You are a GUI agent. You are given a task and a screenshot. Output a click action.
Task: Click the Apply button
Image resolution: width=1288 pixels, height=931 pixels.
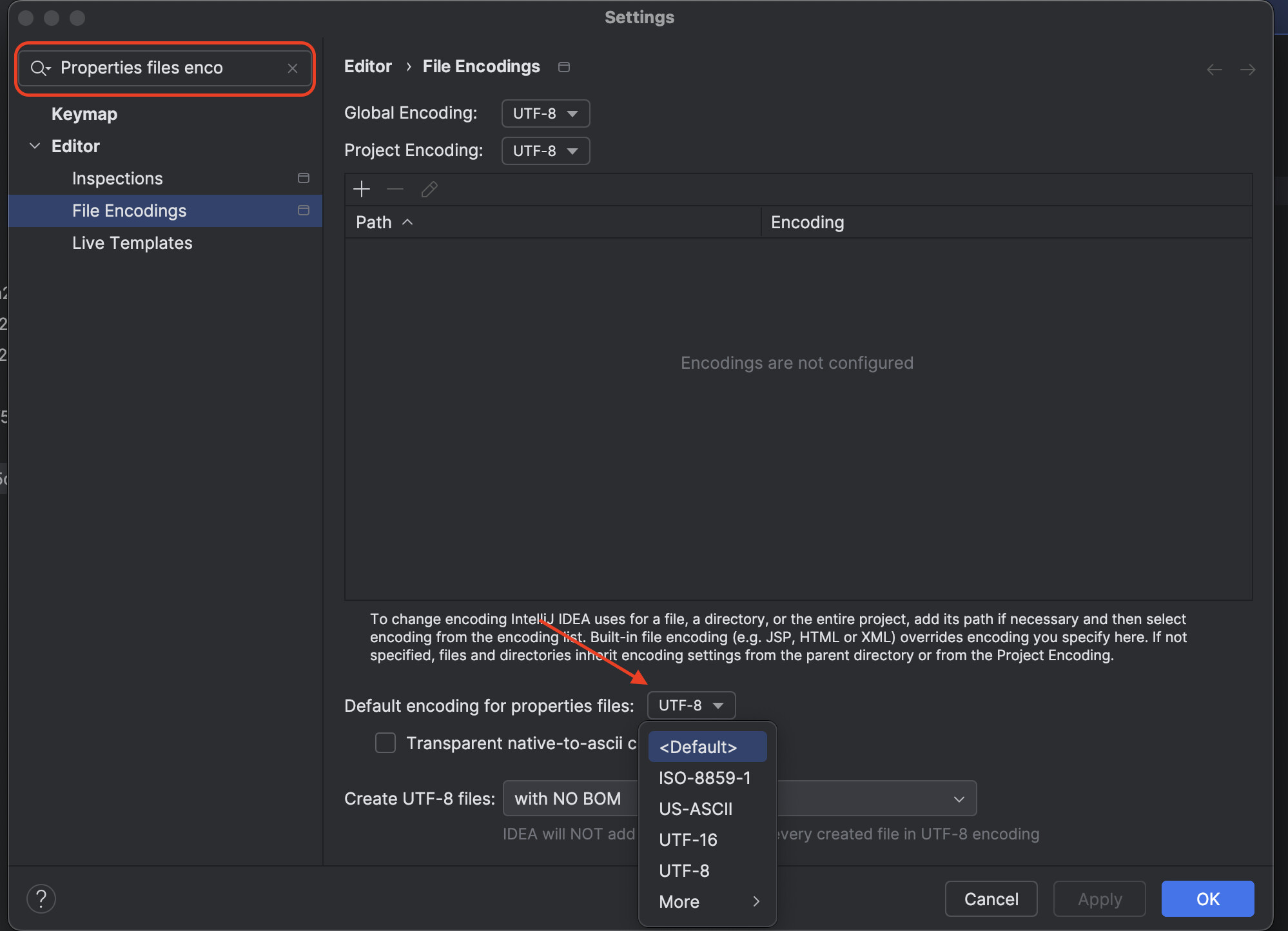coord(1099,899)
